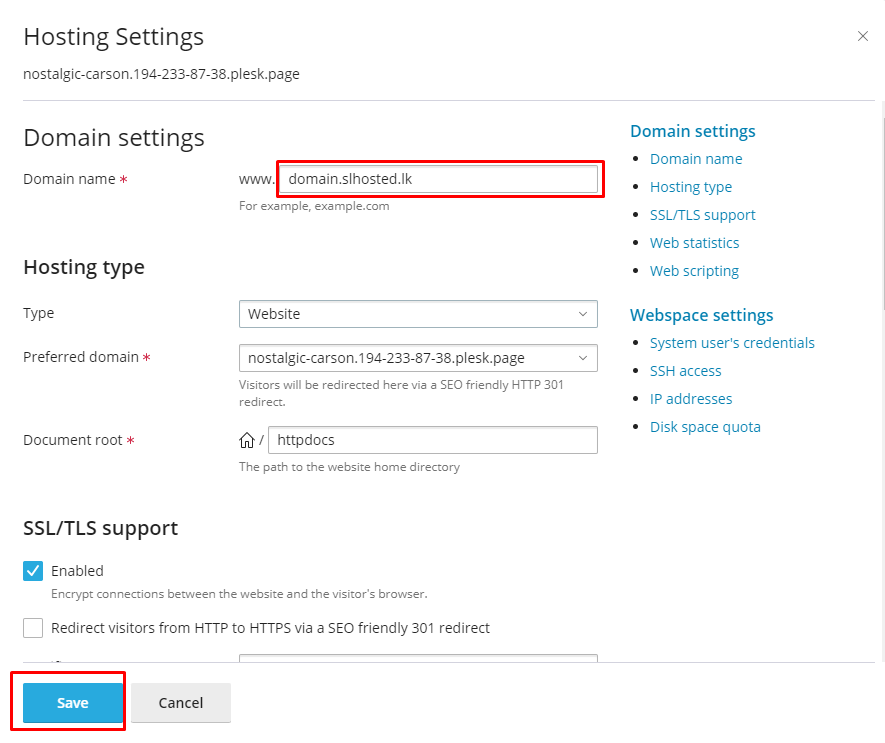Click the home icon beside Document root
Viewport: 885px width, 743px height.
tap(246, 440)
